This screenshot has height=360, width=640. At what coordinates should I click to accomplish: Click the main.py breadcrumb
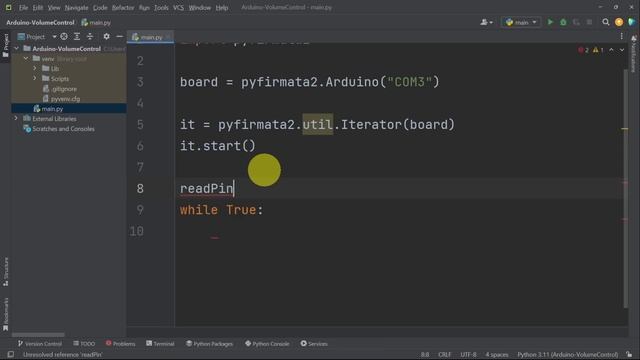click(x=96, y=22)
